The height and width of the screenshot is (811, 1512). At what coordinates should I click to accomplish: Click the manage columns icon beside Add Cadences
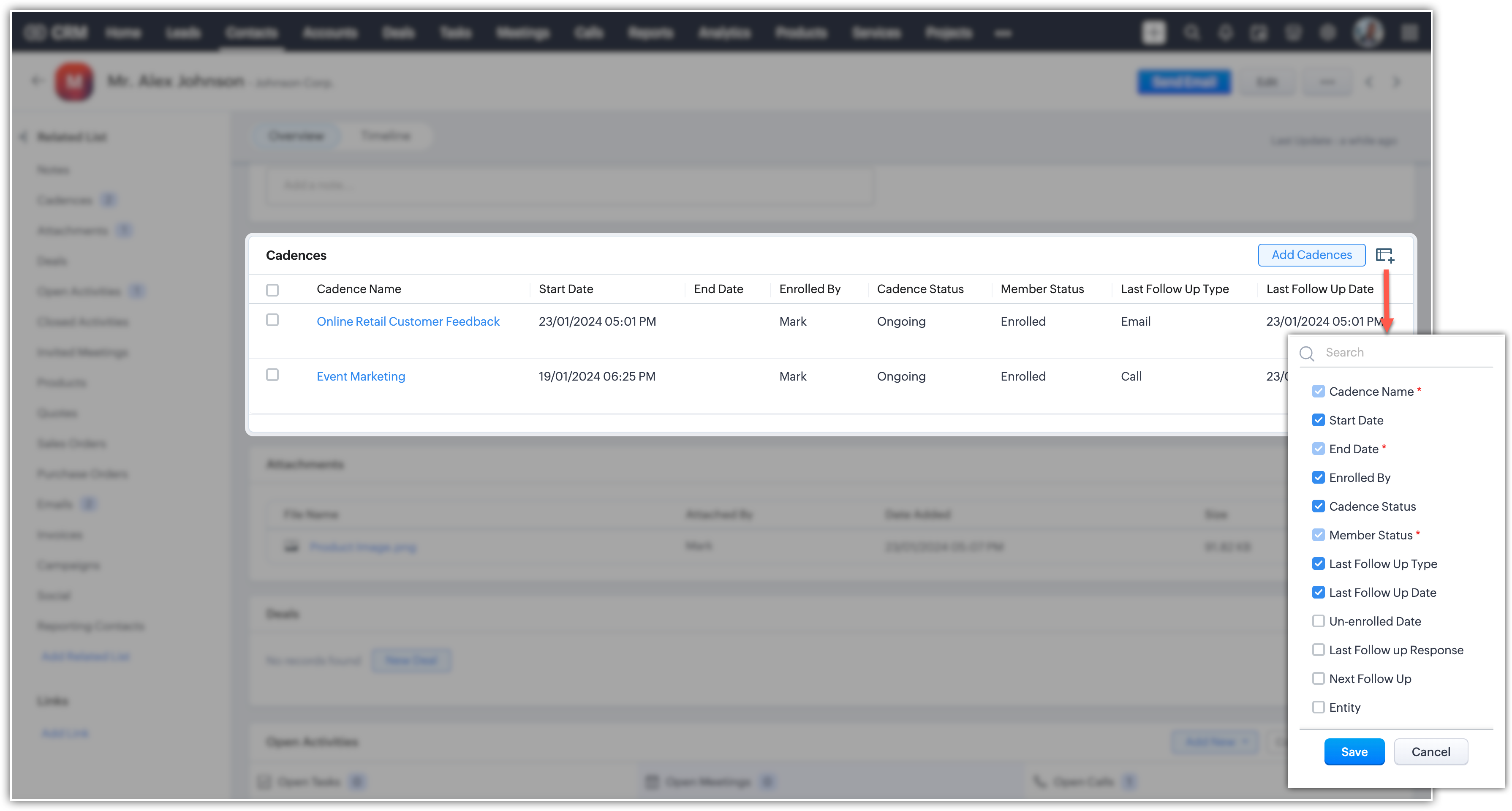(x=1384, y=255)
